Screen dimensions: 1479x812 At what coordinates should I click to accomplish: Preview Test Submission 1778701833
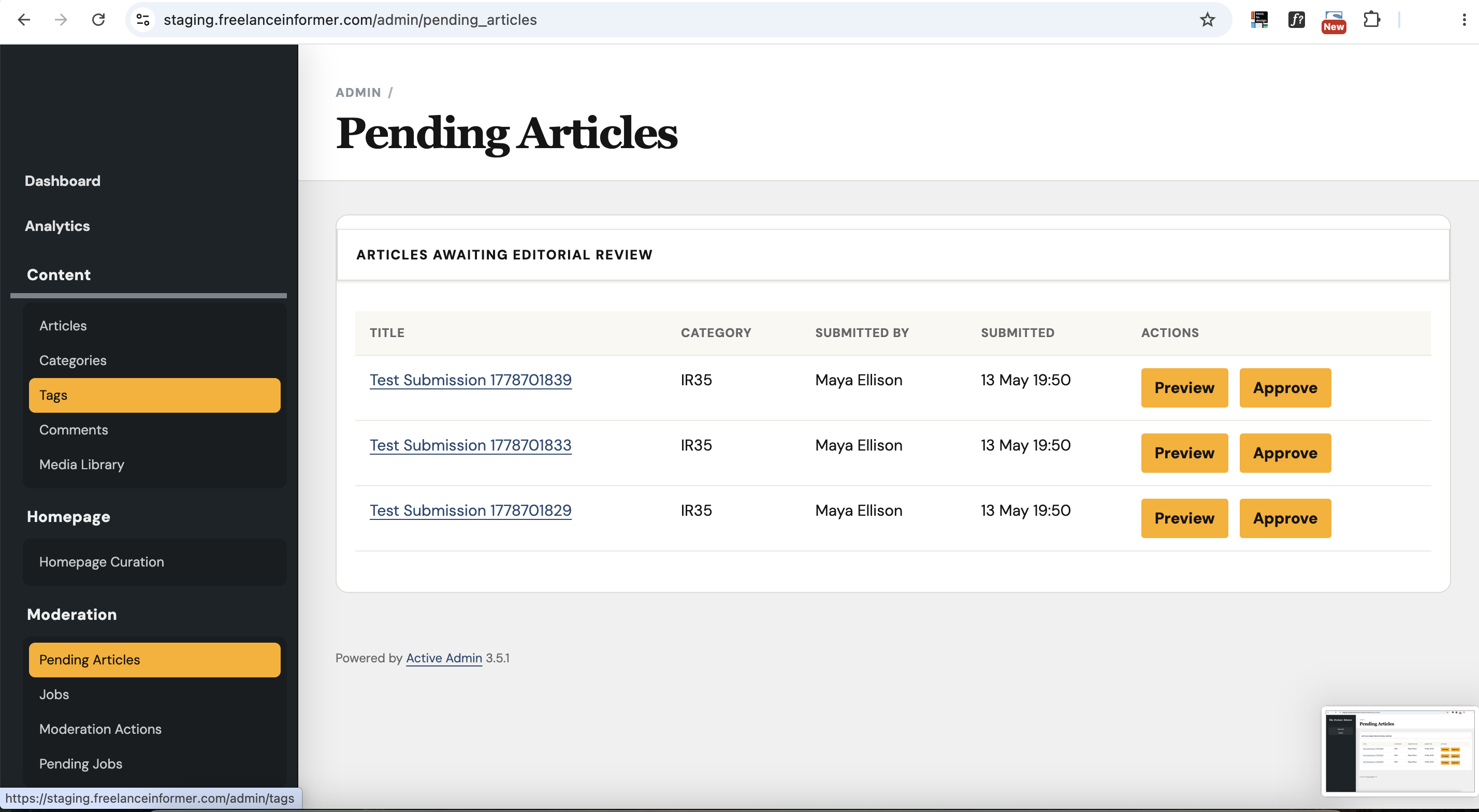pyautogui.click(x=1184, y=453)
